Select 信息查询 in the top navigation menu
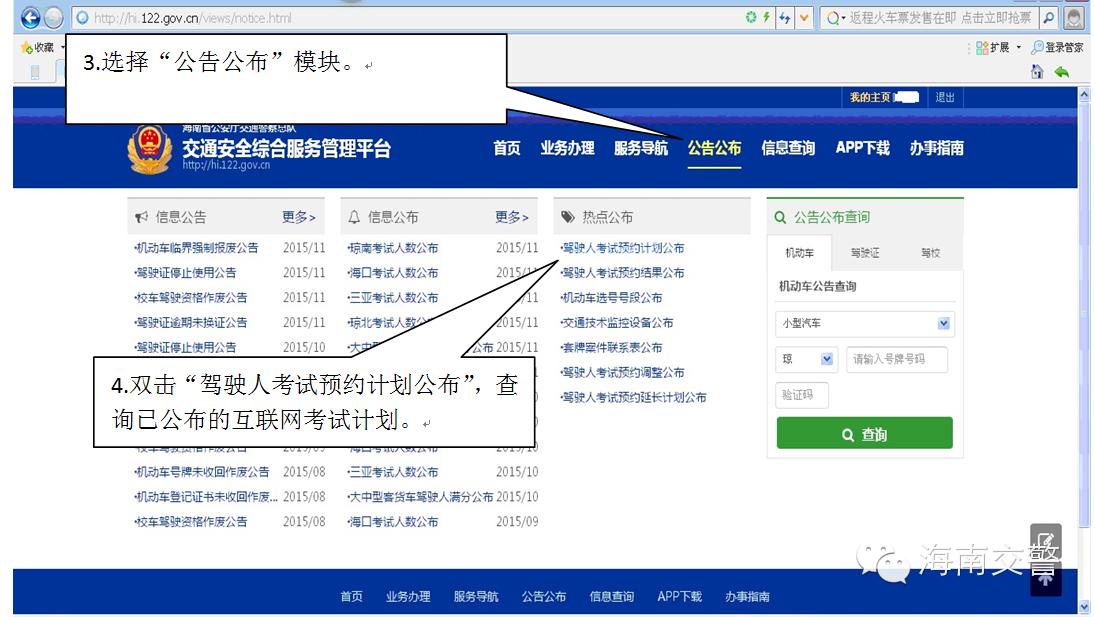Viewport: 1095px width, 617px height. [x=790, y=148]
